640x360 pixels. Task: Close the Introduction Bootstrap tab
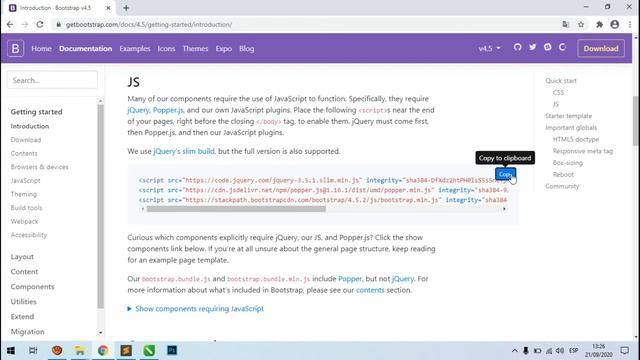[108, 8]
